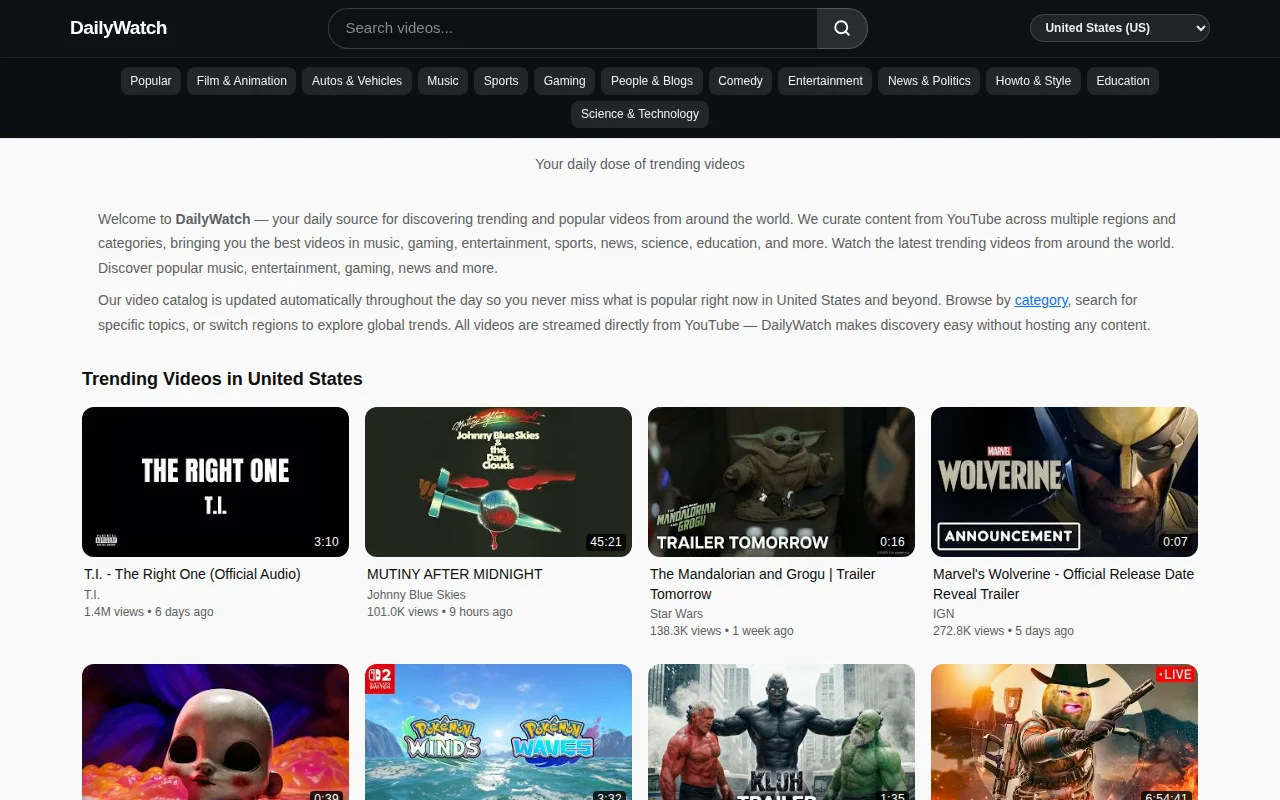Open Science & Technology category
The image size is (1280, 800).
coord(640,114)
